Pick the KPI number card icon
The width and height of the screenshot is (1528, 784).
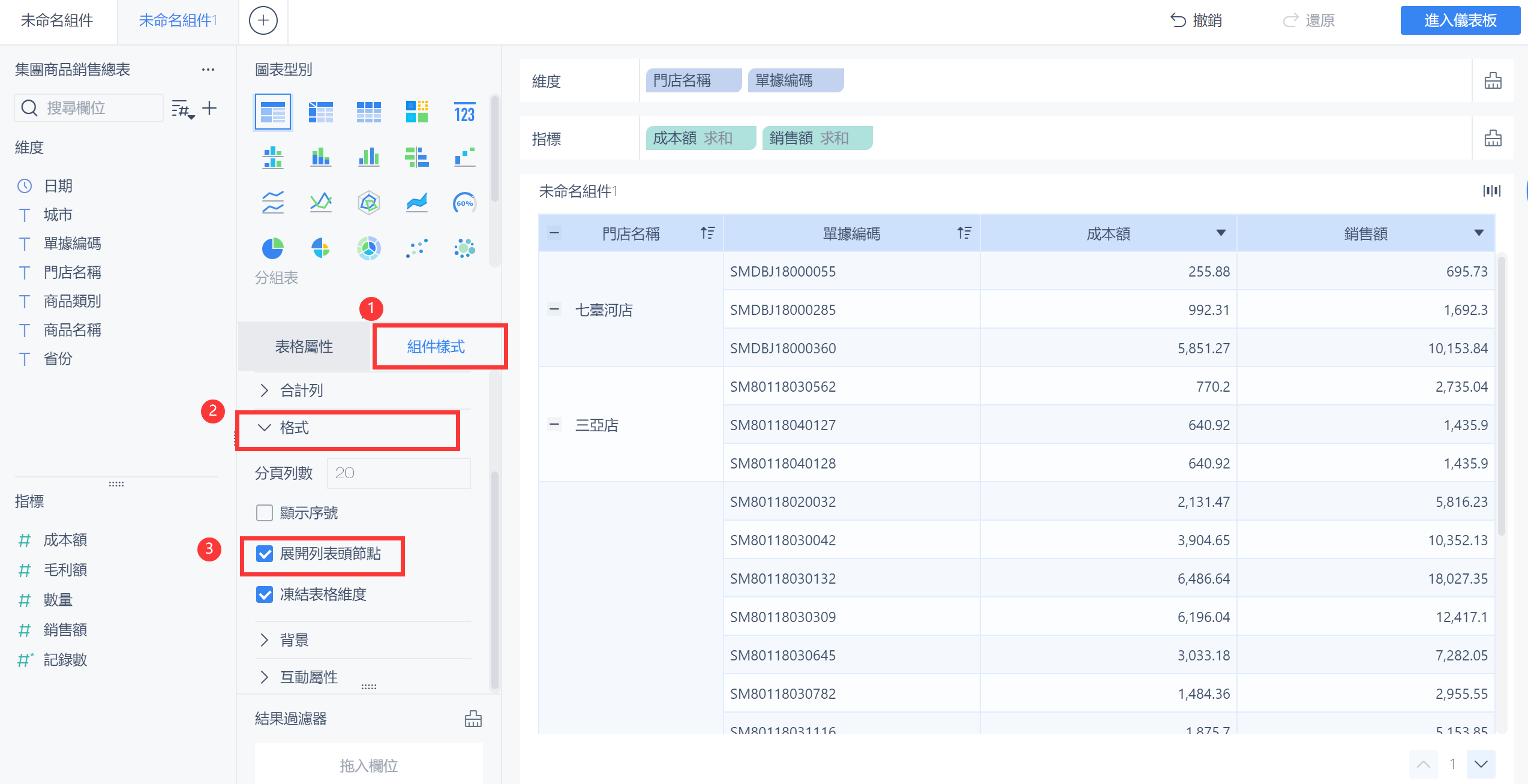click(x=464, y=112)
